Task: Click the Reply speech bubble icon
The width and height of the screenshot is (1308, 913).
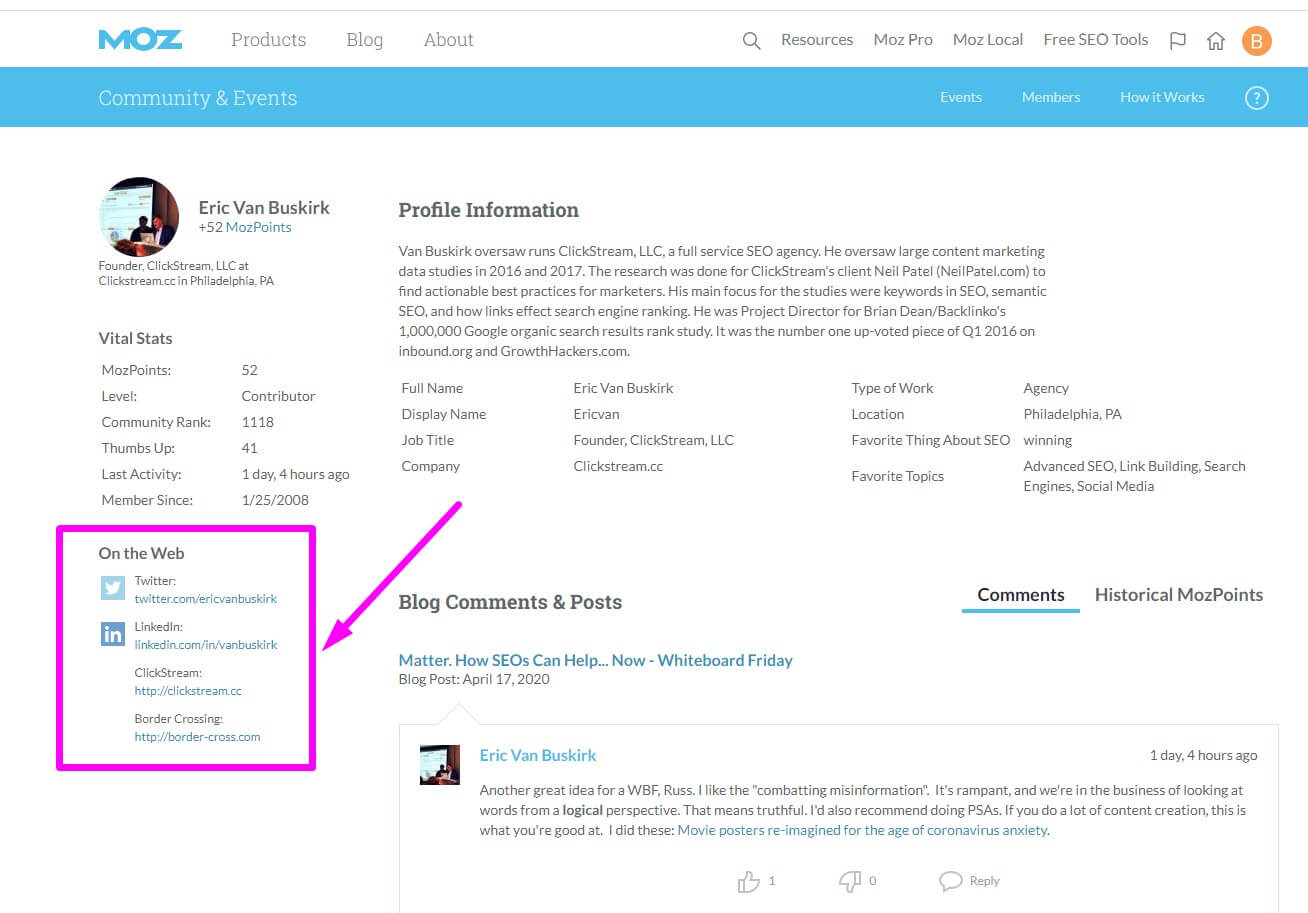Action: [950, 881]
